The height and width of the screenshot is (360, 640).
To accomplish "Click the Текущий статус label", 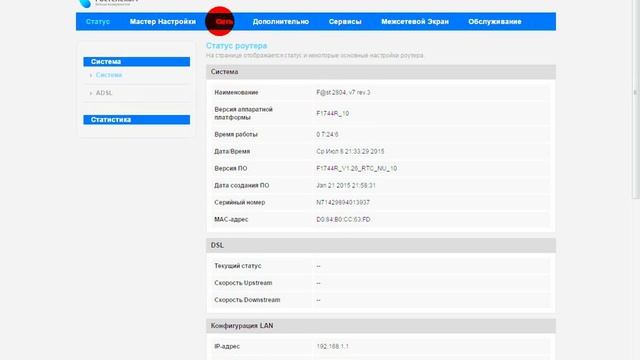I will tap(238, 266).
